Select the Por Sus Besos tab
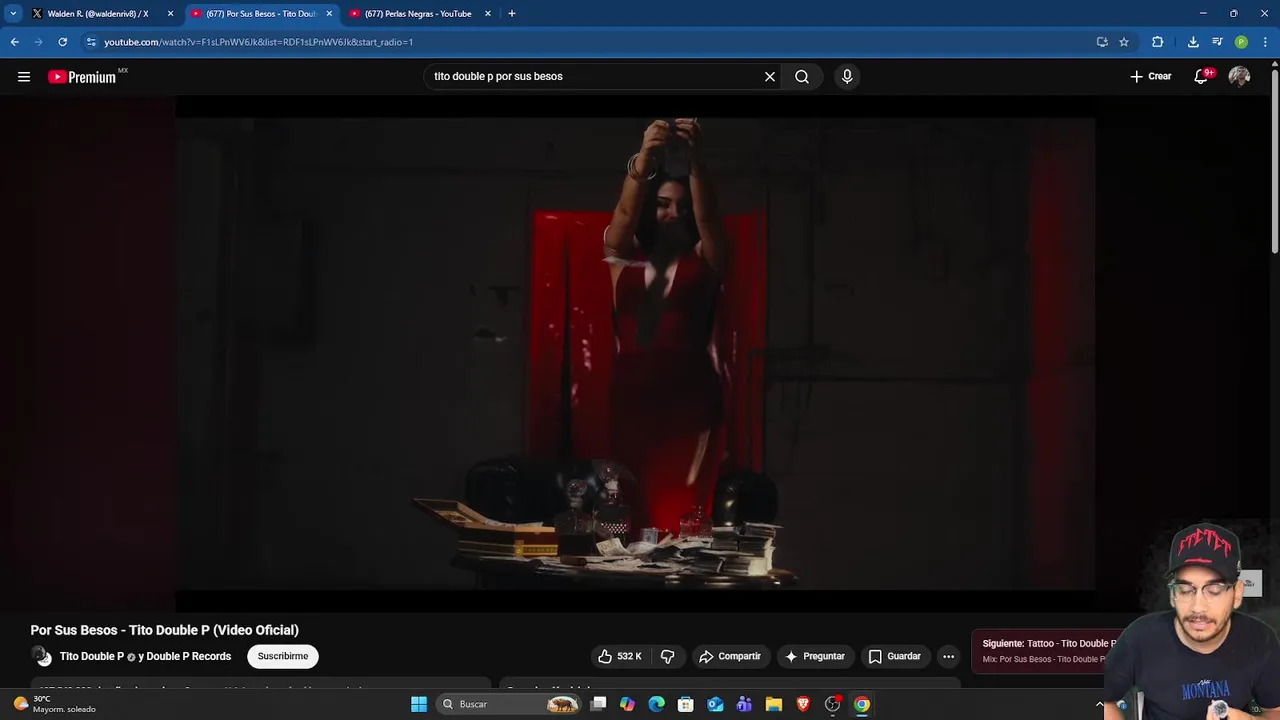 pyautogui.click(x=260, y=14)
